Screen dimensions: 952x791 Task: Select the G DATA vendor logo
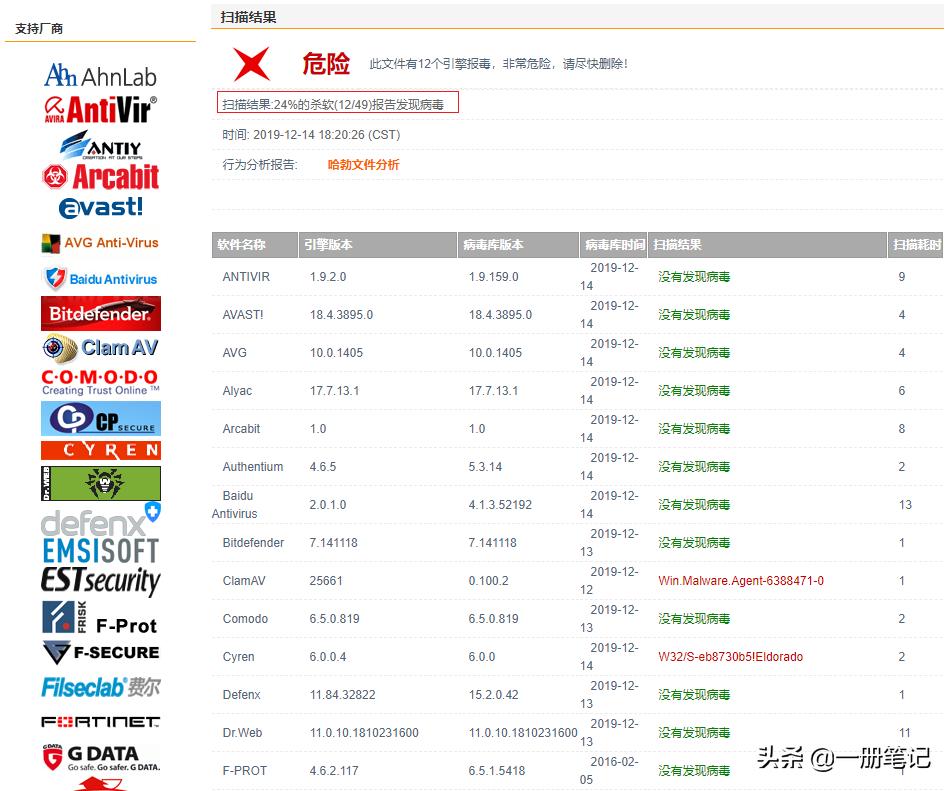[x=100, y=757]
